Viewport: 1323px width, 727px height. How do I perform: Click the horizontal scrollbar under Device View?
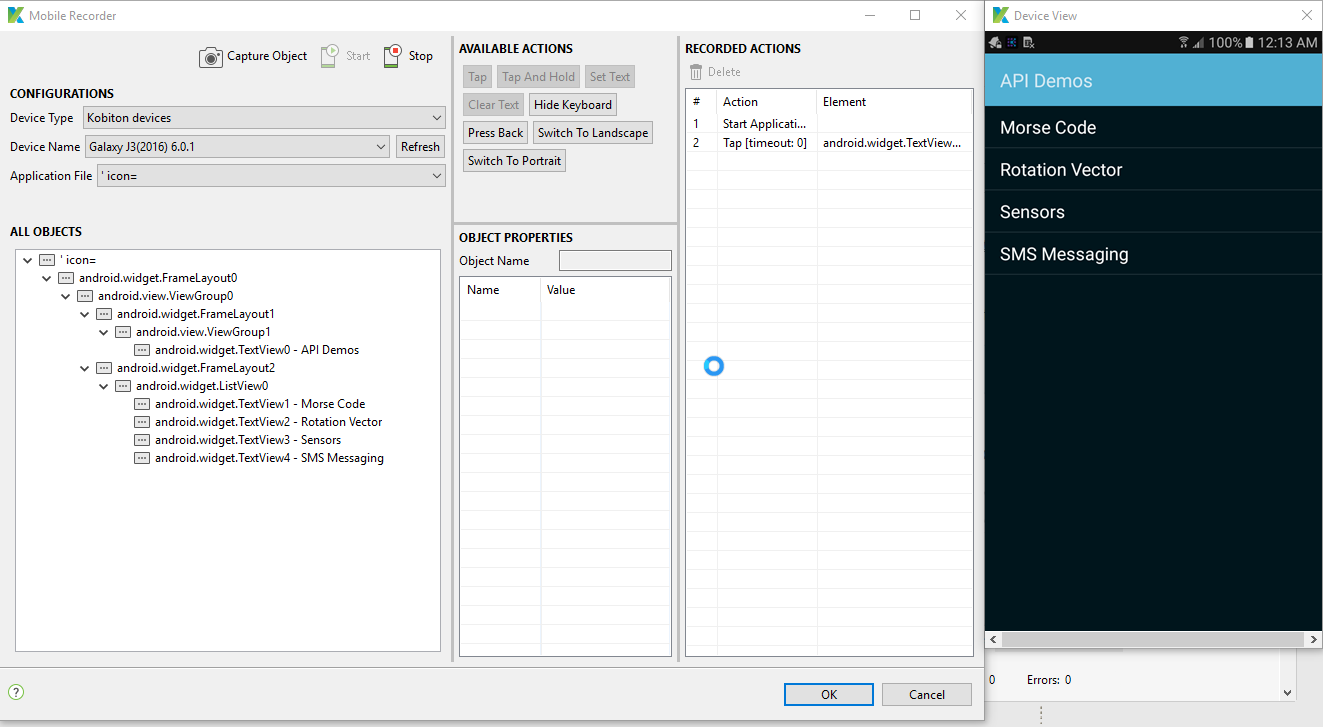(1152, 639)
